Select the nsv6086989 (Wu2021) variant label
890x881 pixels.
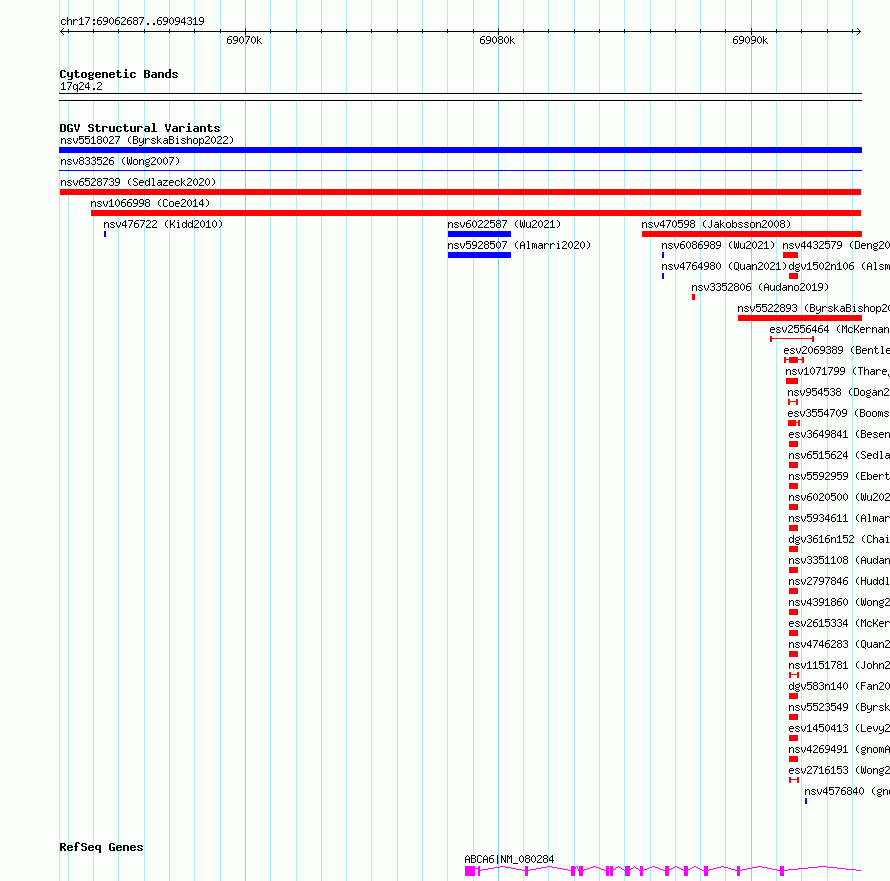point(718,245)
